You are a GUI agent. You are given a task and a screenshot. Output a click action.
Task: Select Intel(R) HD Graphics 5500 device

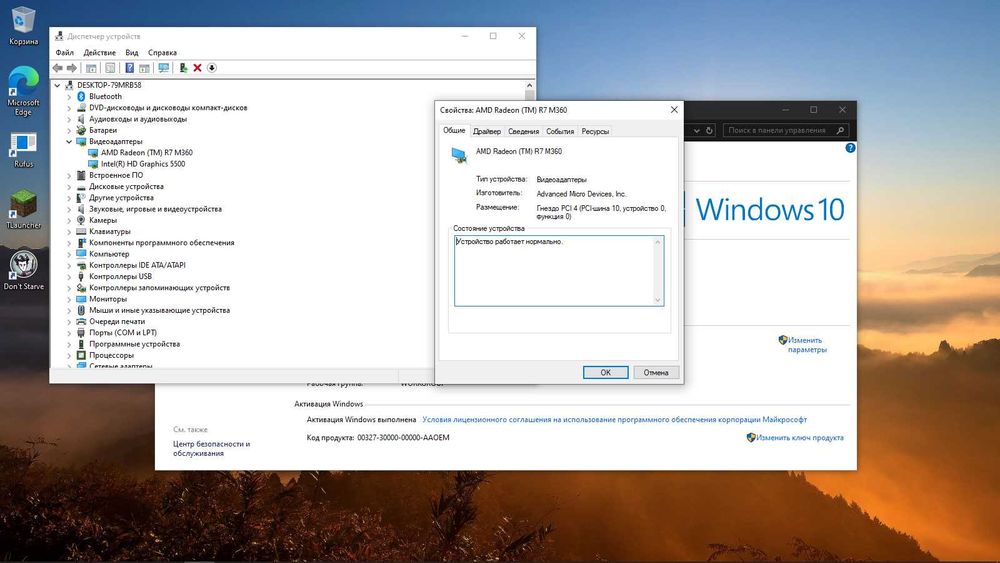pyautogui.click(x=142, y=164)
